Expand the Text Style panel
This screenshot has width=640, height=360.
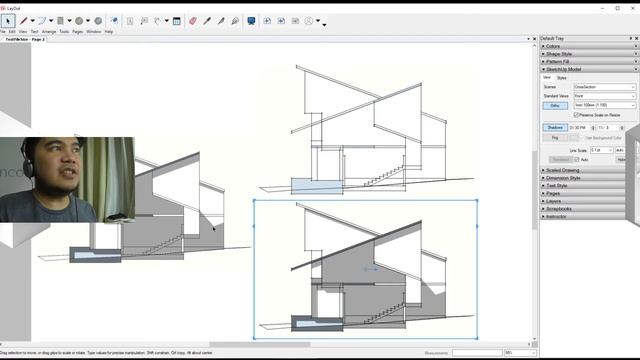[x=583, y=186]
